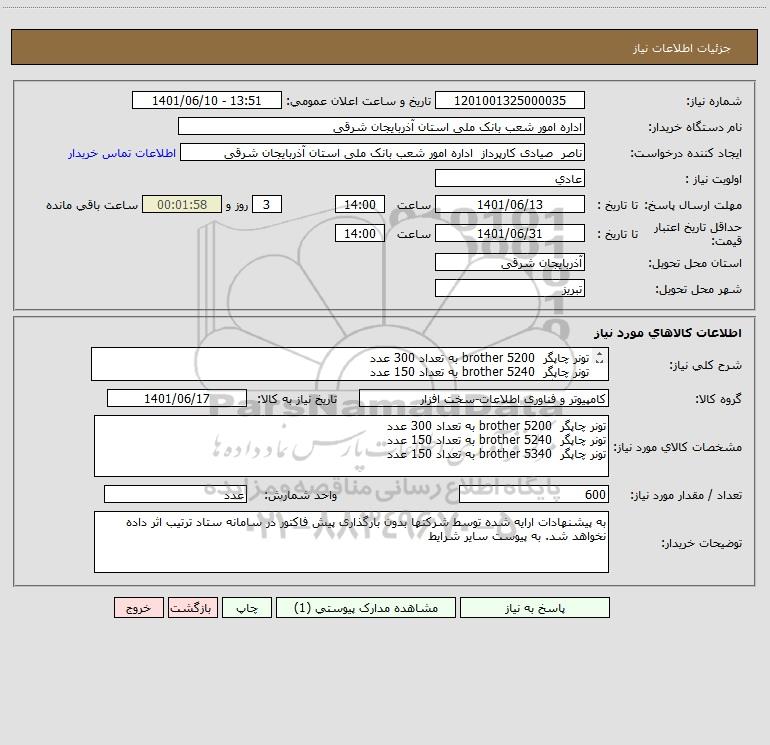Click the اولویت نیاز field عادی
Screen dimensions: 770x745
[x=510, y=178]
